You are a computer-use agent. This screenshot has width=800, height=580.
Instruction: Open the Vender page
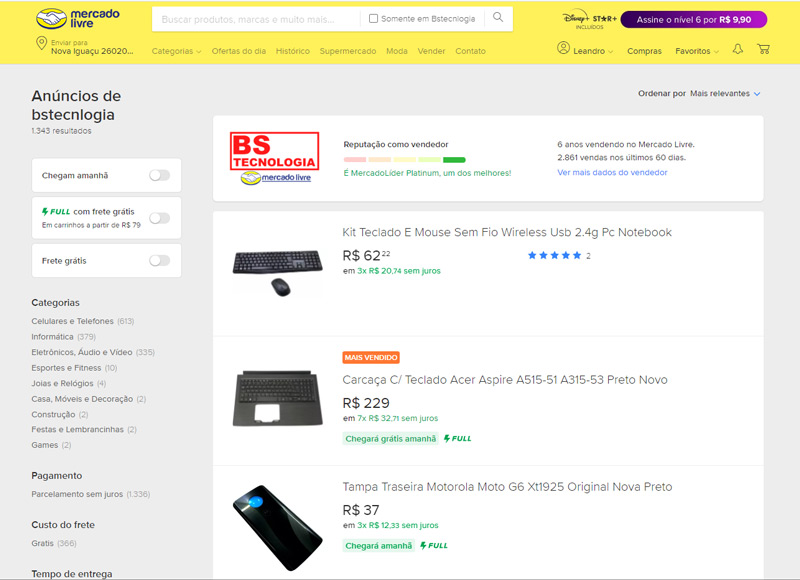pyautogui.click(x=431, y=51)
